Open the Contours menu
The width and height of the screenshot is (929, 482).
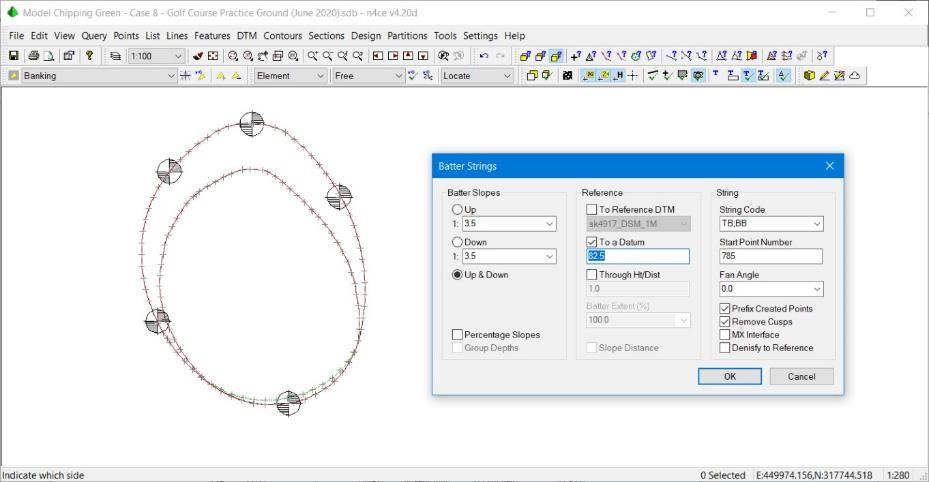(283, 36)
